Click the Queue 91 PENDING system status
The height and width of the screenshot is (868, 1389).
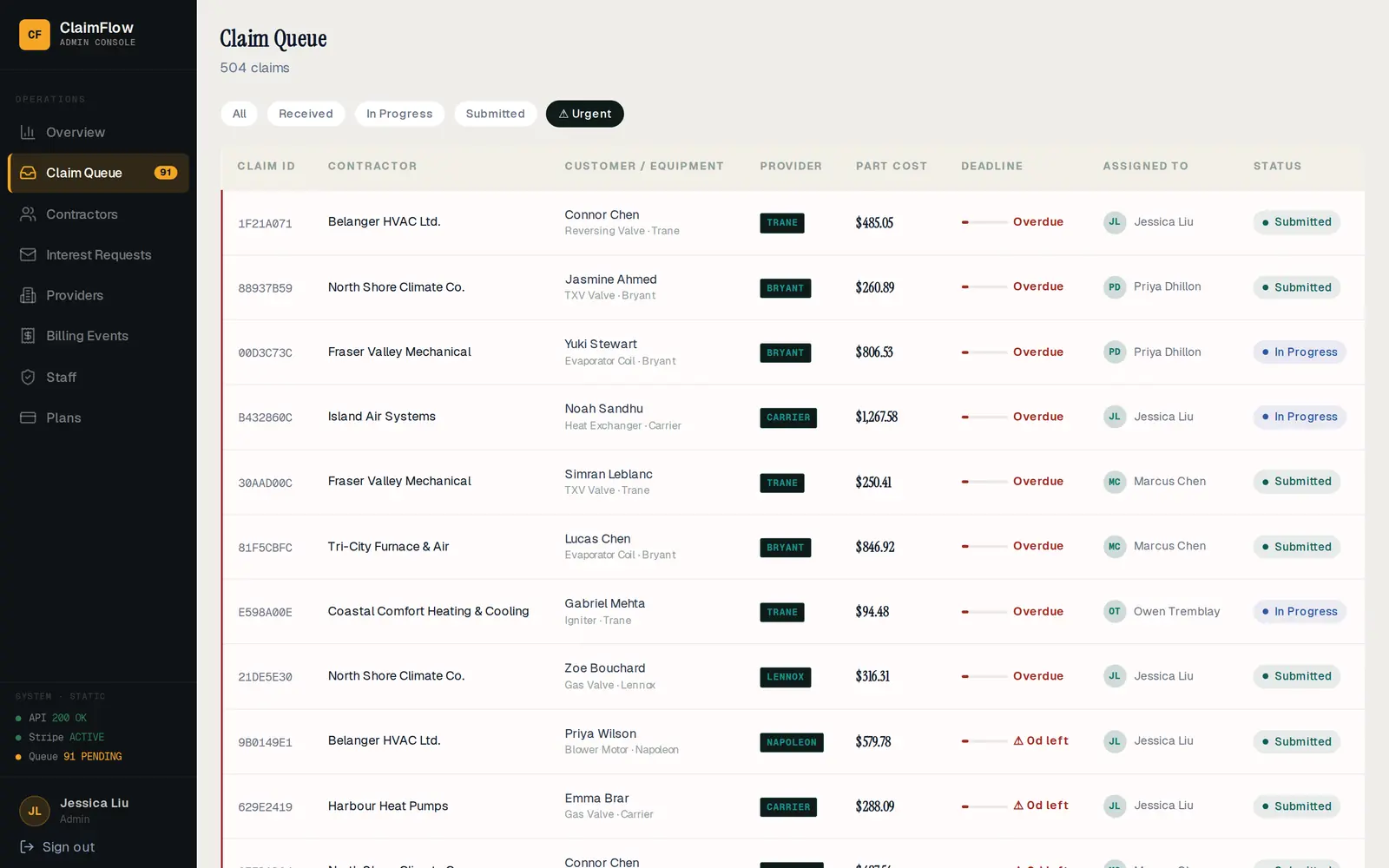pos(69,757)
